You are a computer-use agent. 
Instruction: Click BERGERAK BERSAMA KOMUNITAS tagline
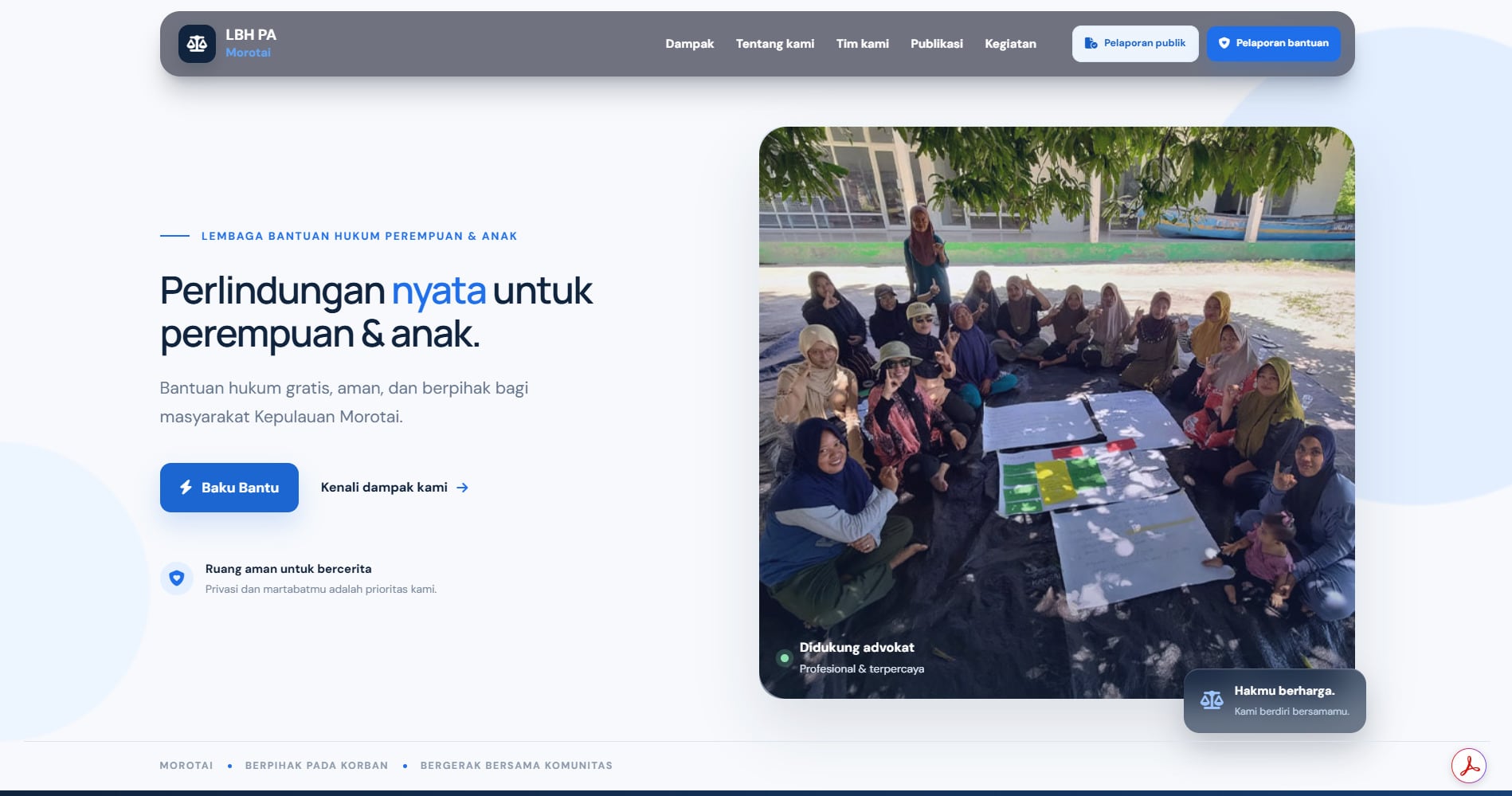click(516, 766)
